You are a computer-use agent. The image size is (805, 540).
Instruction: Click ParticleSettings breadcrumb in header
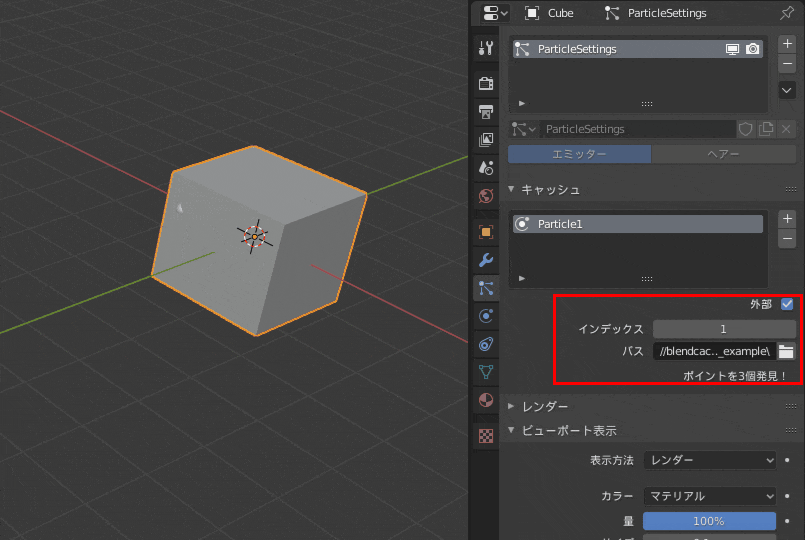[x=656, y=13]
